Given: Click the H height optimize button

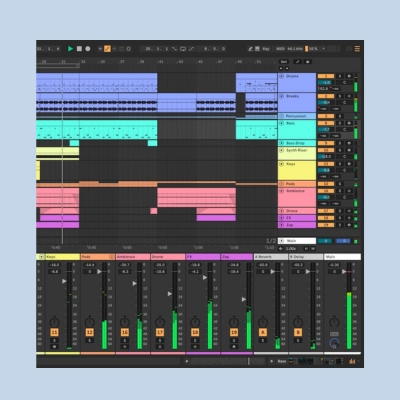Looking at the screenshot, I should click(306, 249).
